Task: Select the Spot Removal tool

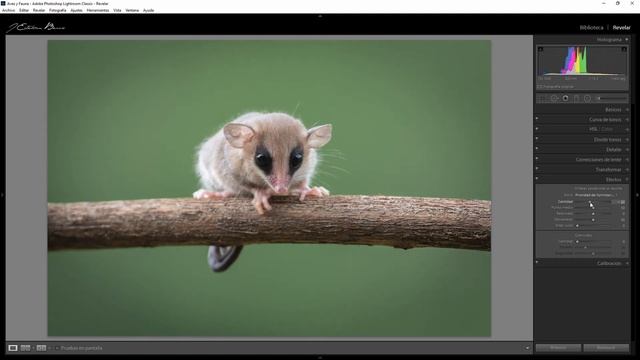Action: [554, 98]
